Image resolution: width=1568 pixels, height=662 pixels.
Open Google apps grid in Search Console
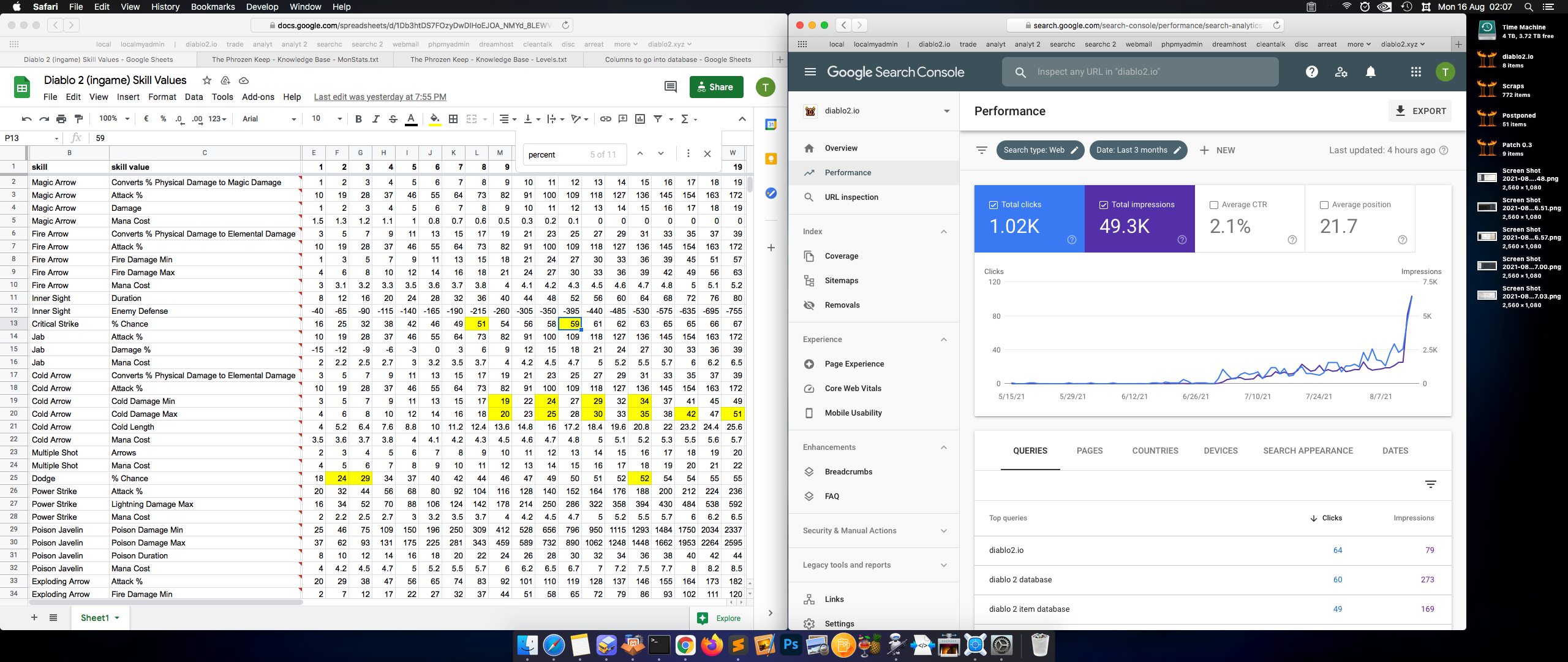[x=1416, y=72]
